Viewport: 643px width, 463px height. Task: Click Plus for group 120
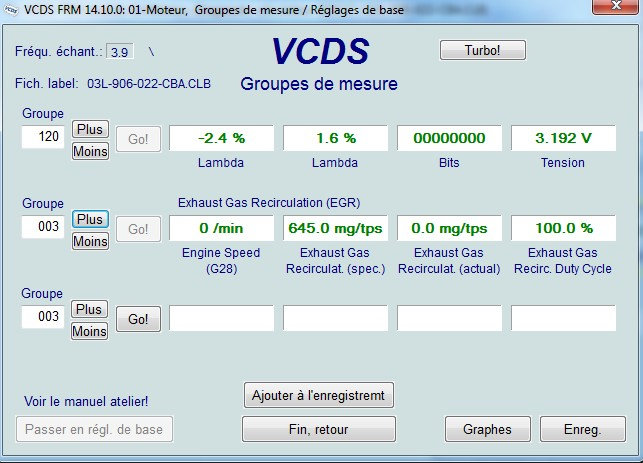coord(90,129)
